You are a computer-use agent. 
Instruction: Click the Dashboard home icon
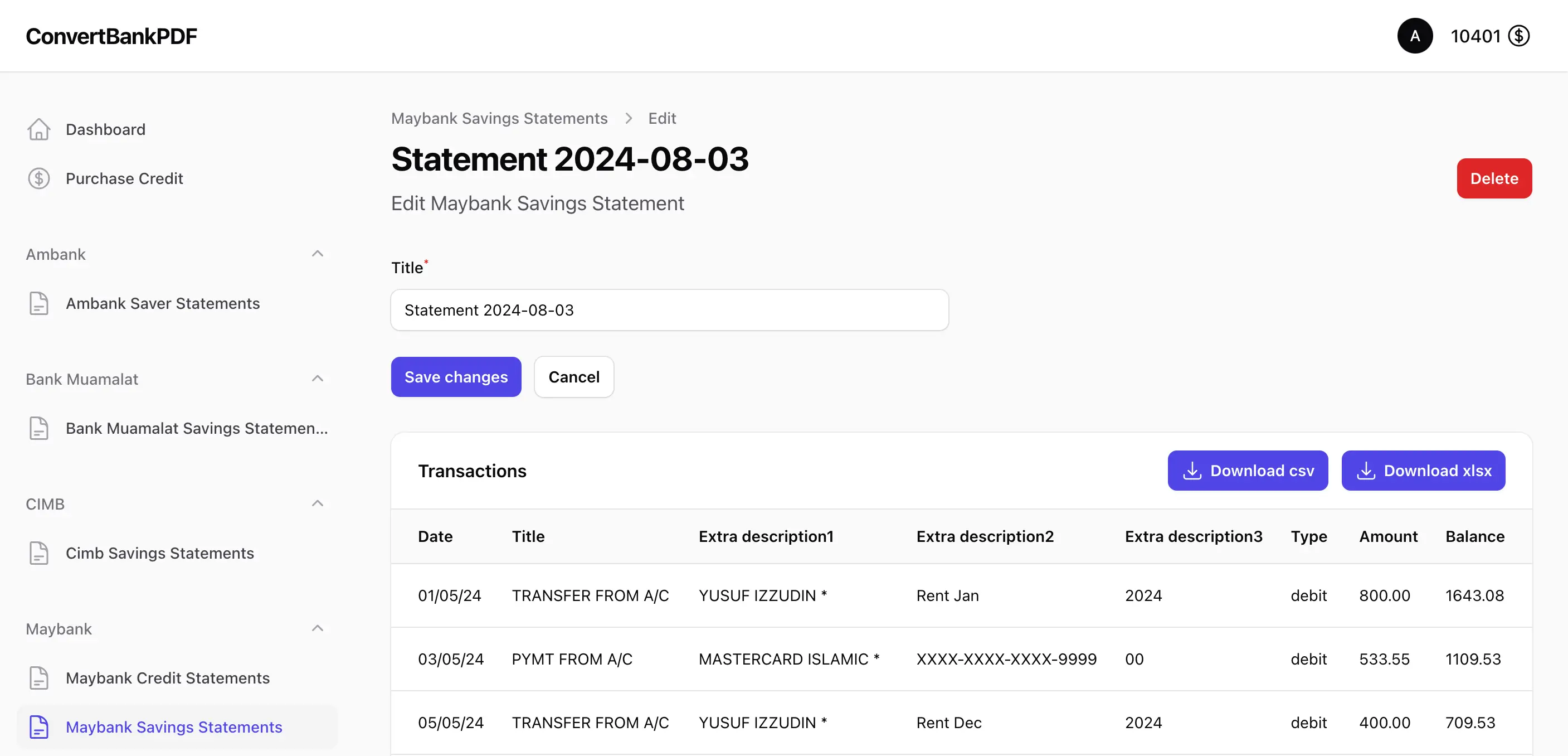click(x=39, y=129)
